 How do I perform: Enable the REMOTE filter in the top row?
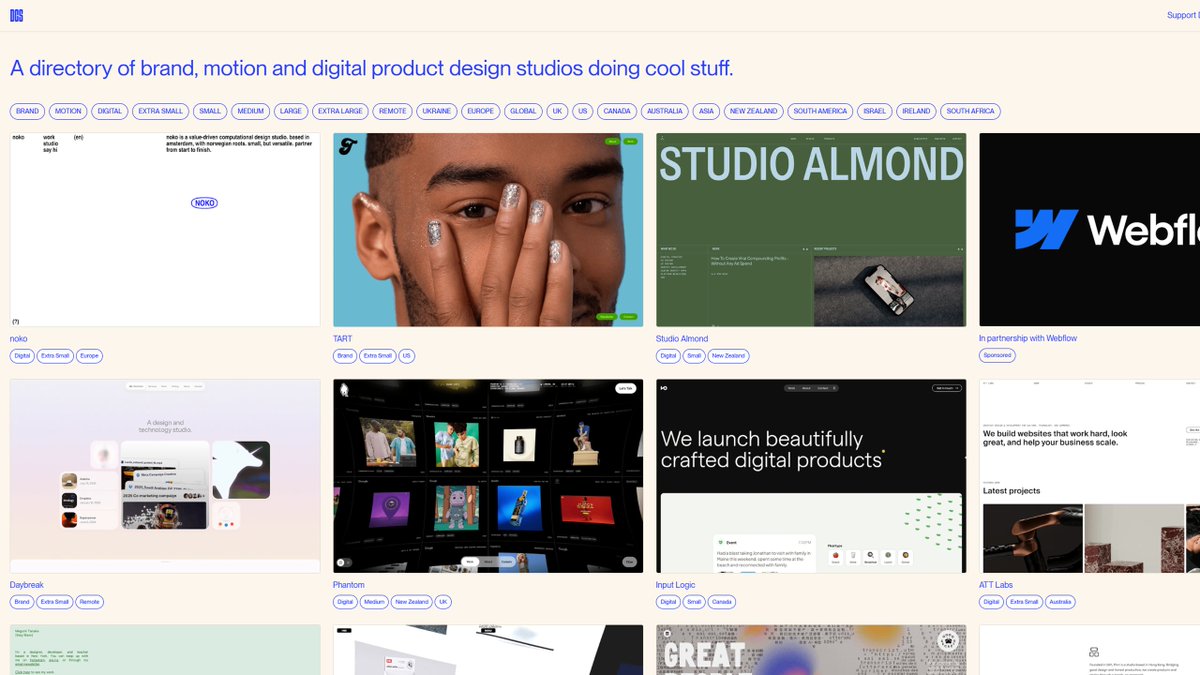pyautogui.click(x=393, y=111)
